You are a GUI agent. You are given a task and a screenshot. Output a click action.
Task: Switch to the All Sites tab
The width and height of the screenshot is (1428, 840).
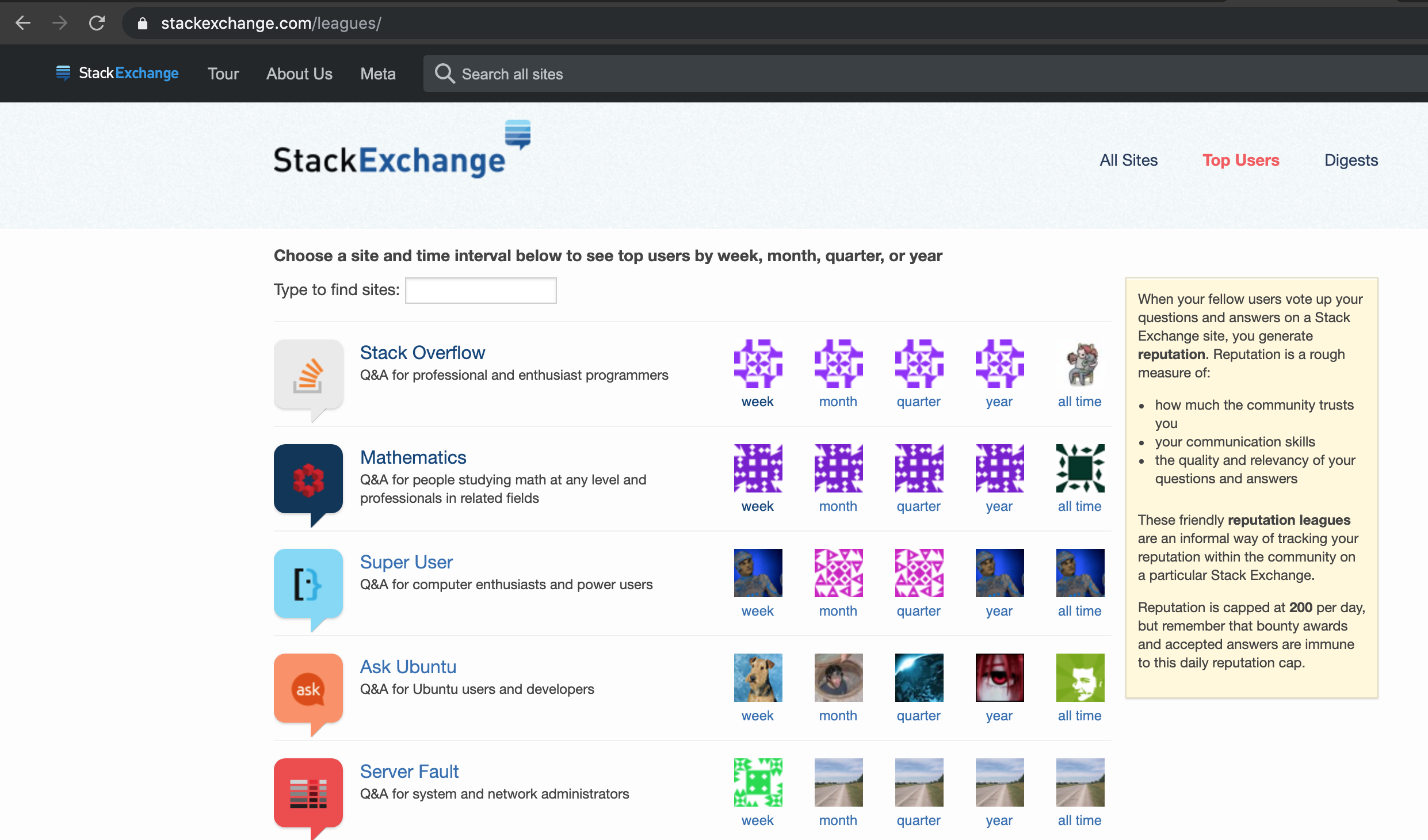(x=1128, y=160)
